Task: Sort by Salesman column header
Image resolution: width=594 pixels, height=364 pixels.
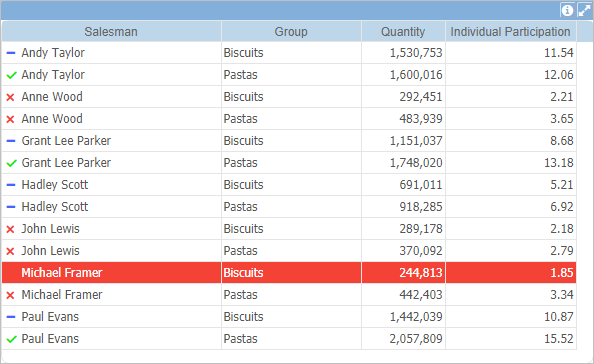Action: point(111,31)
